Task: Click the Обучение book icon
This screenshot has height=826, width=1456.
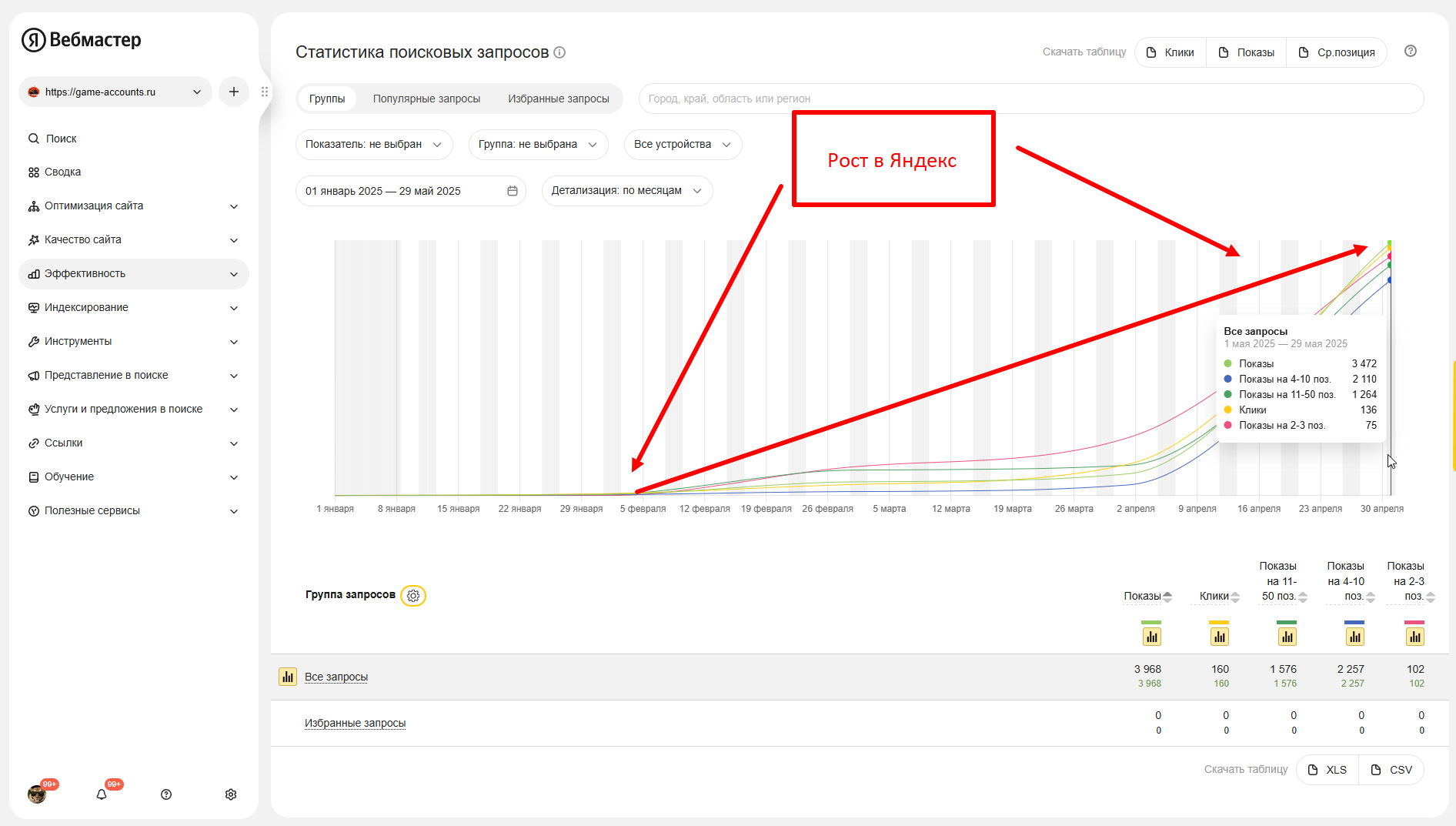Action: point(34,477)
